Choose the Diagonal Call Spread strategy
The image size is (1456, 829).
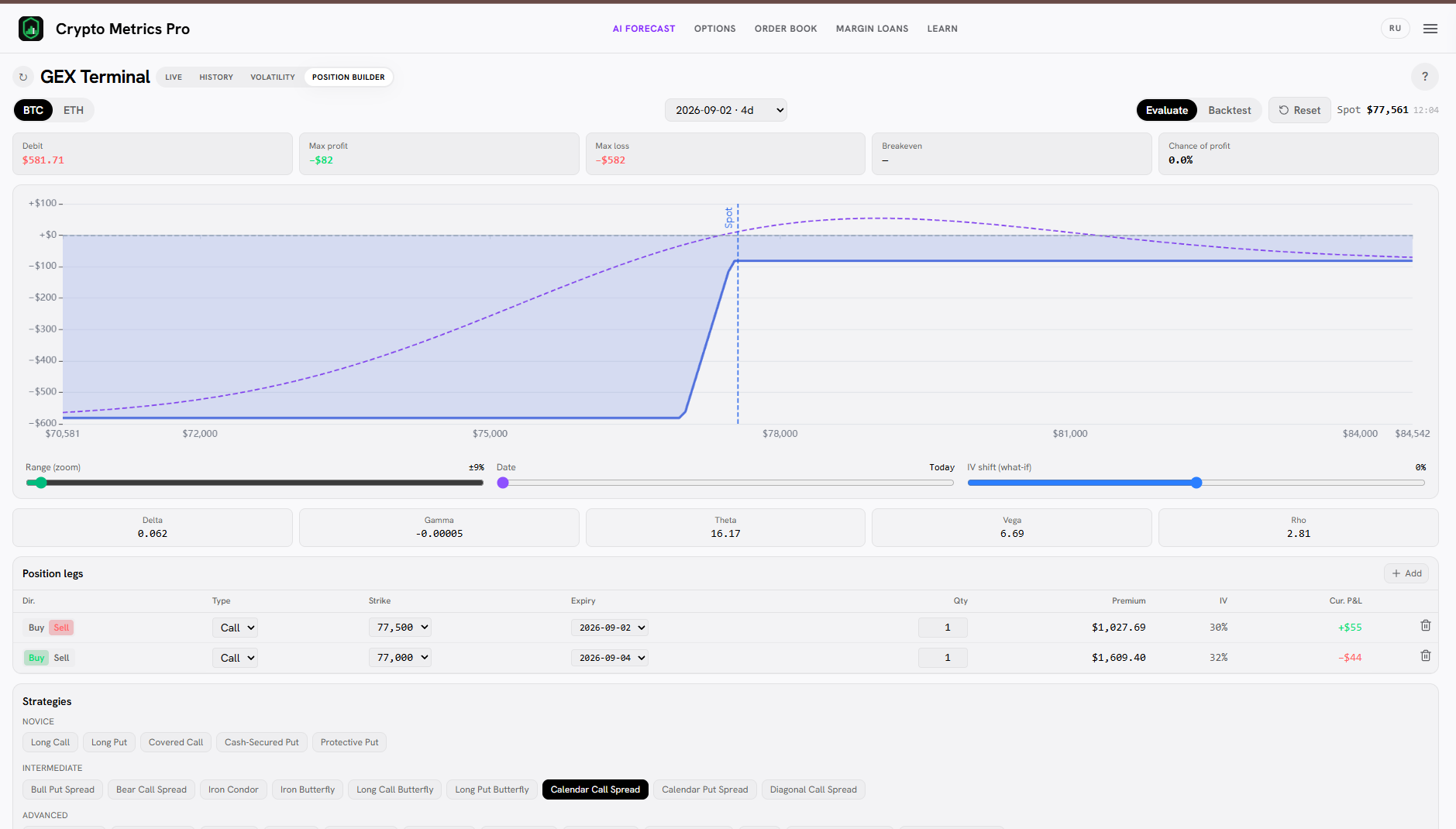point(814,789)
